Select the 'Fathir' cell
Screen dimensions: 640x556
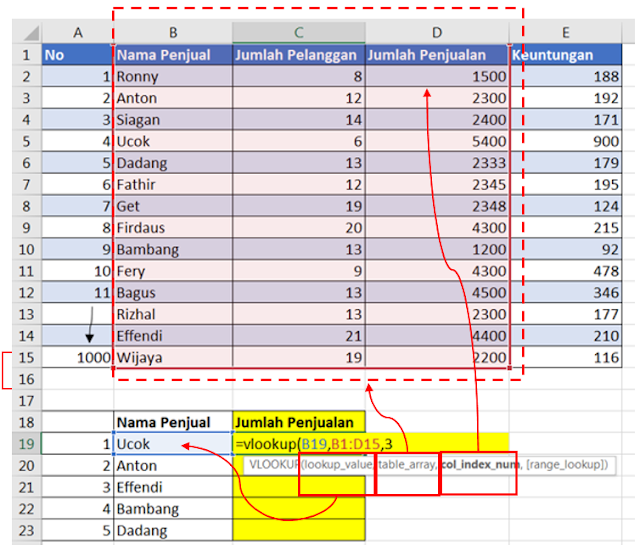[x=173, y=185]
